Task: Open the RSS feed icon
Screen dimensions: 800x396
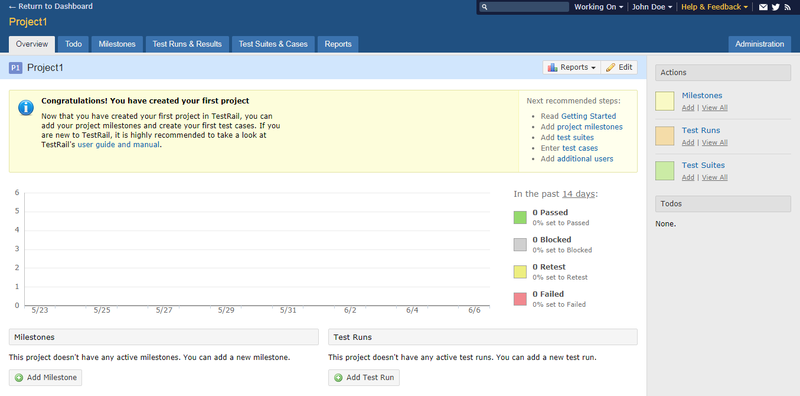Action: pyautogui.click(x=788, y=7)
